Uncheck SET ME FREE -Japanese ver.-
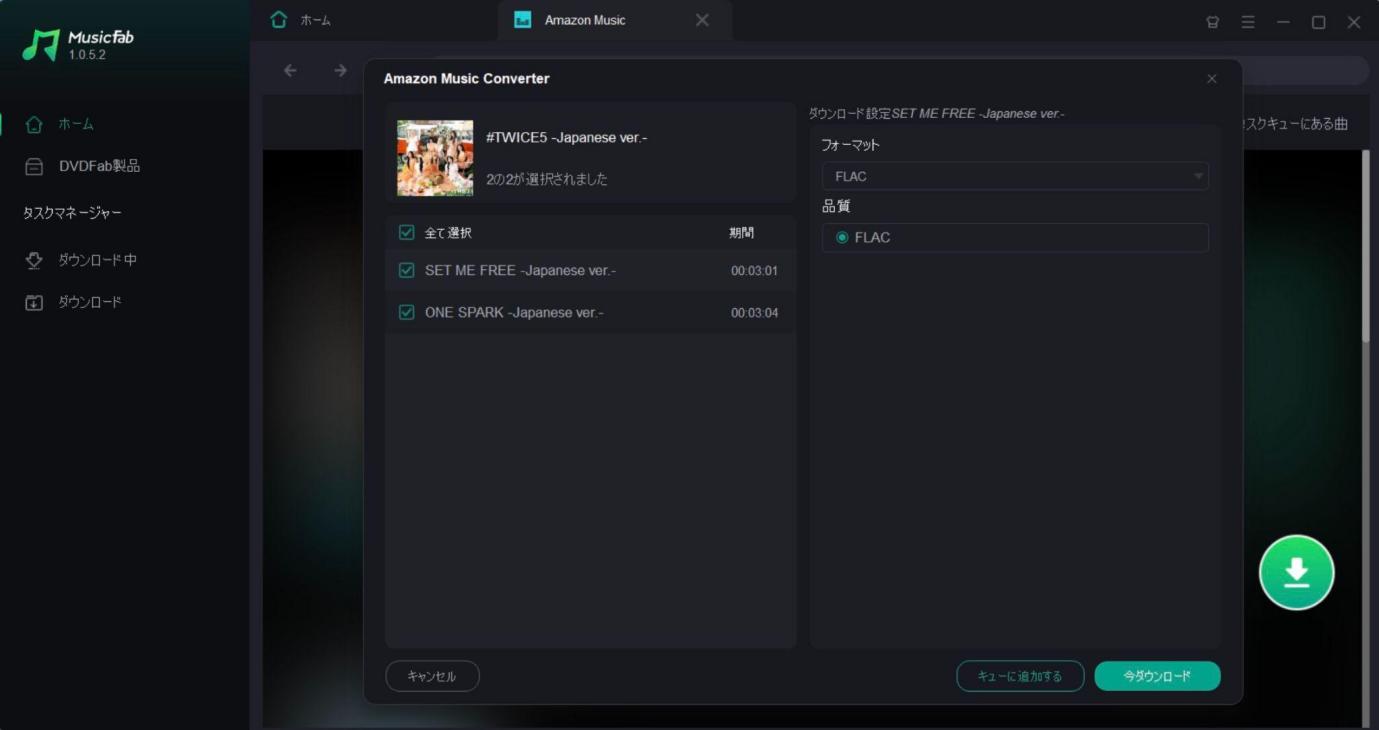 coord(407,270)
